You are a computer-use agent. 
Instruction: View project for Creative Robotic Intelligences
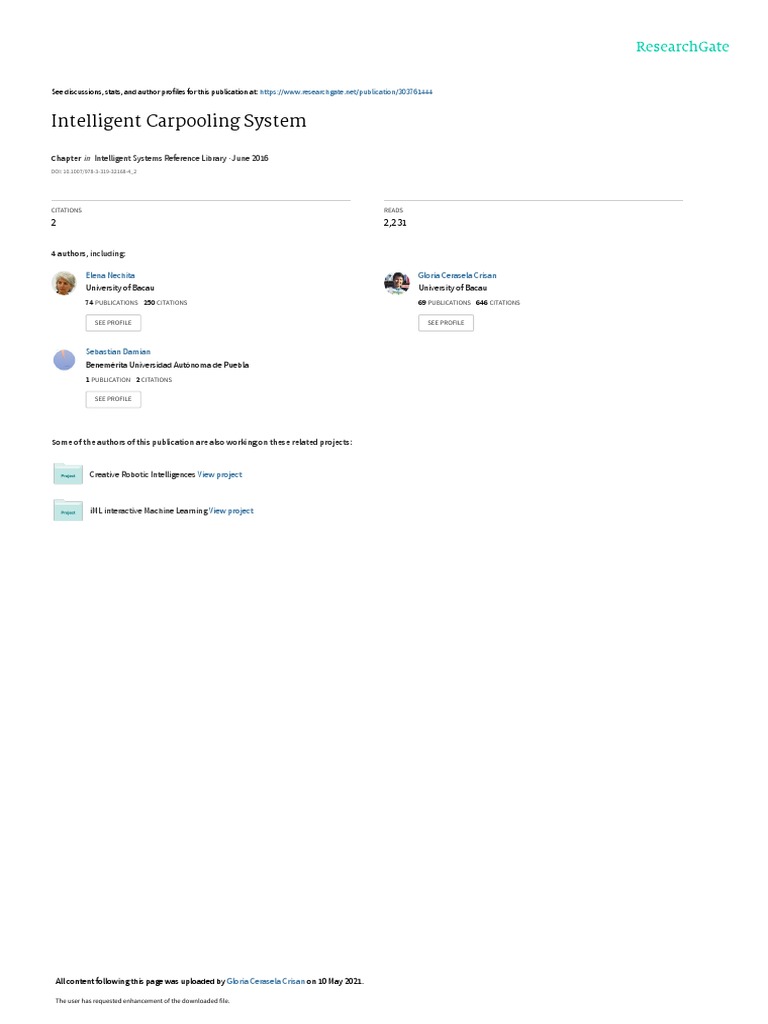tap(220, 475)
